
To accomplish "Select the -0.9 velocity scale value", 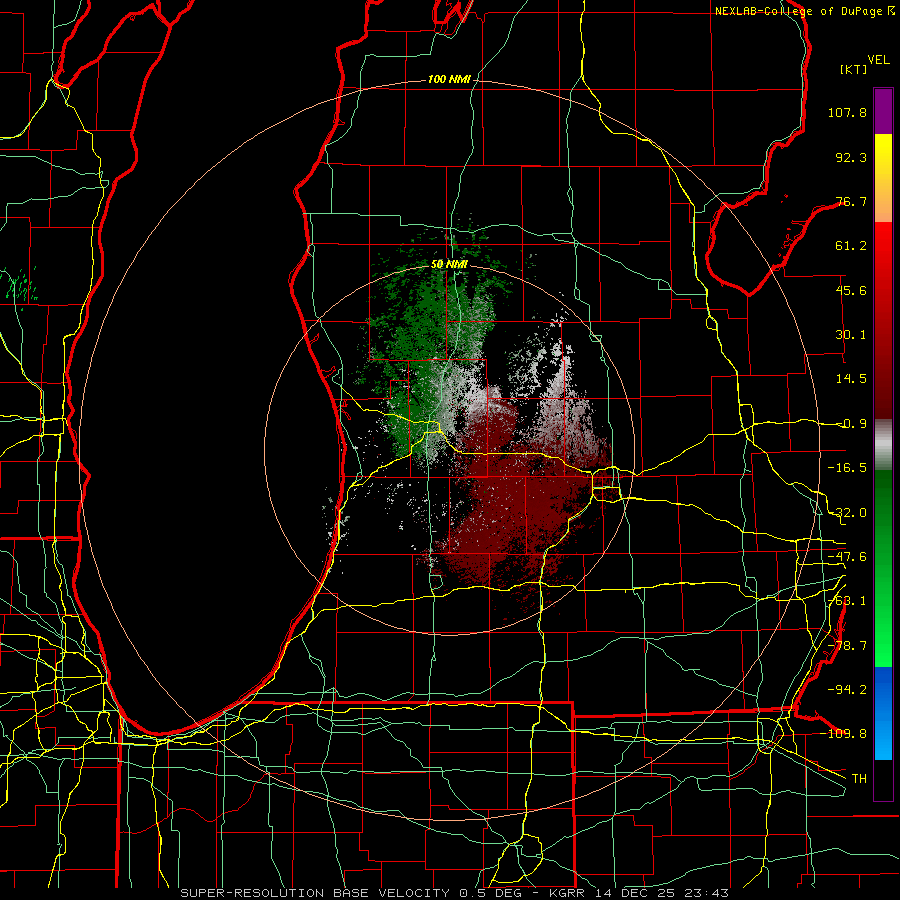I will (851, 424).
